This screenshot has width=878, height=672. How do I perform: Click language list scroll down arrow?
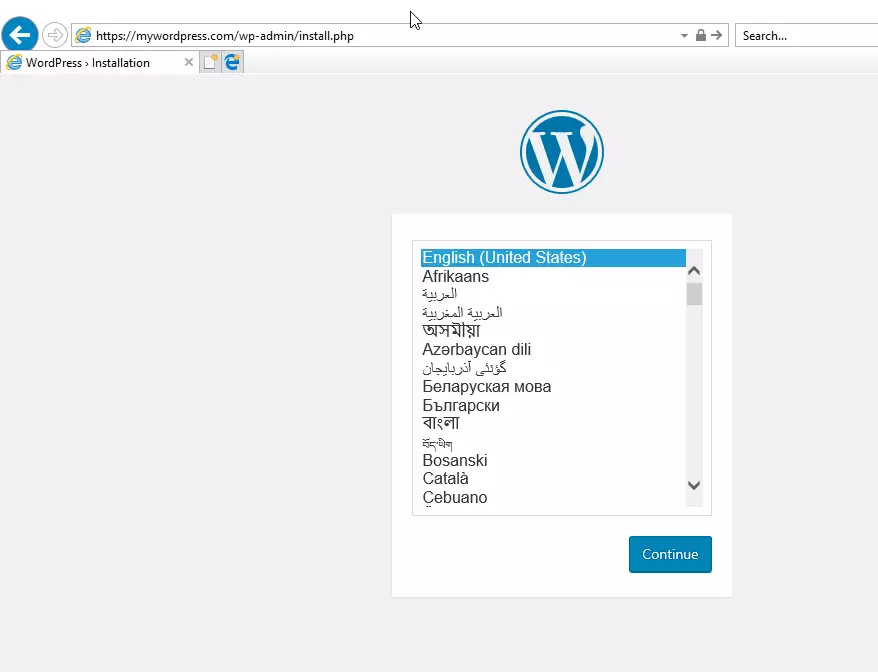coord(694,486)
